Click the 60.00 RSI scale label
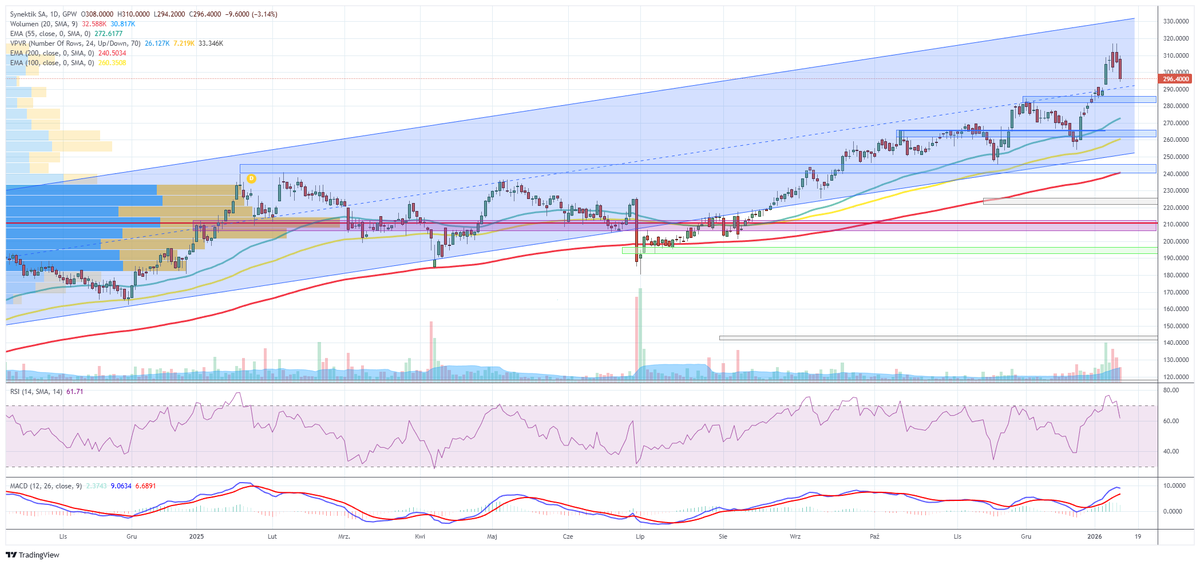 pos(1171,421)
